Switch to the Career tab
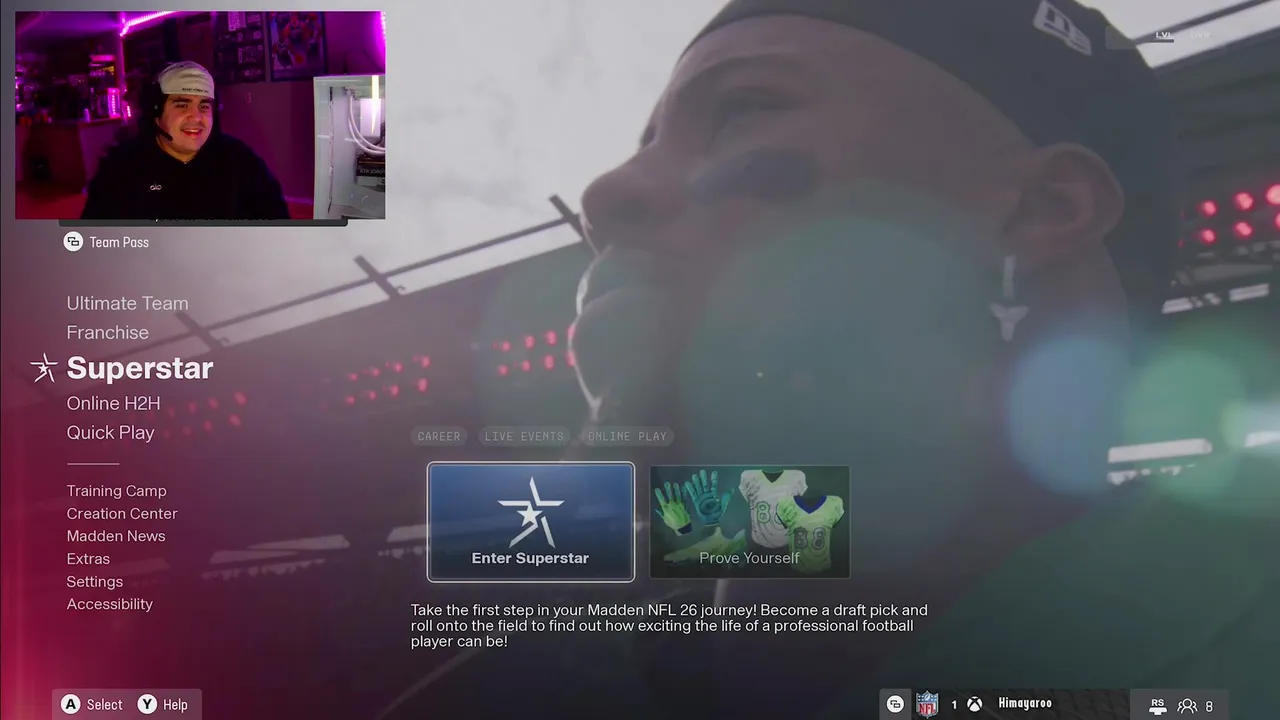The height and width of the screenshot is (720, 1280). (x=439, y=436)
